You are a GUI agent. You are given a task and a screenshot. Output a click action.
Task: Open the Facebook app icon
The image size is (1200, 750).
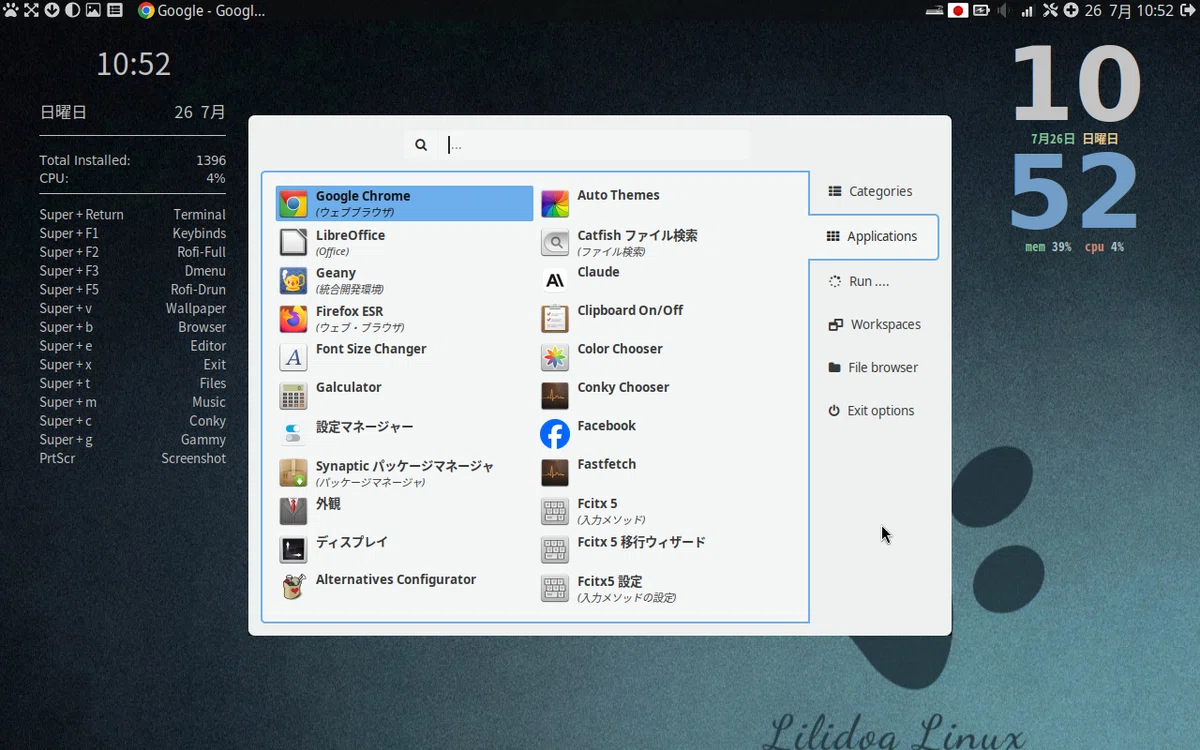555,434
